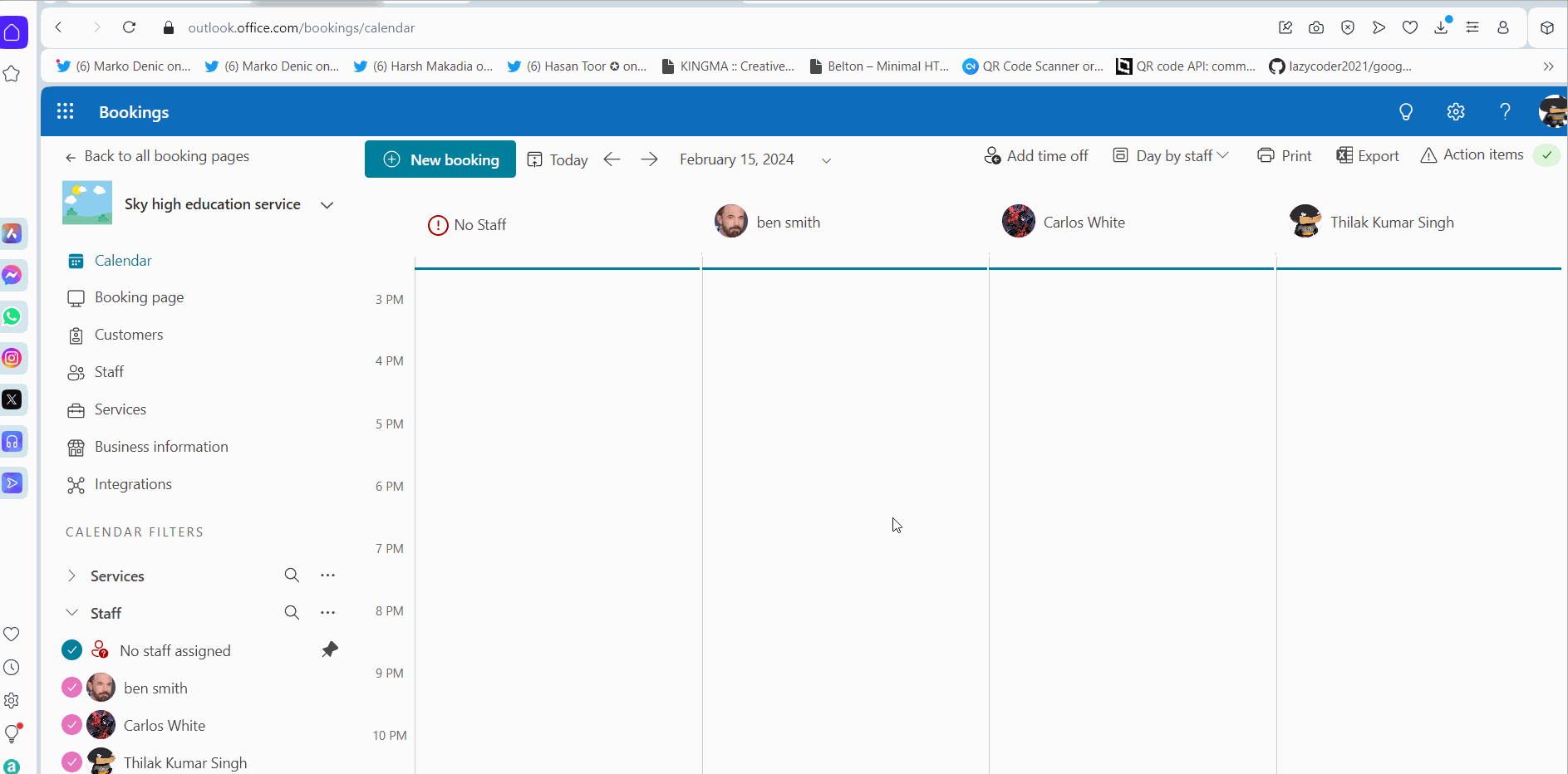Switch to the Booking page section
Image resolution: width=1568 pixels, height=774 pixels.
(139, 297)
